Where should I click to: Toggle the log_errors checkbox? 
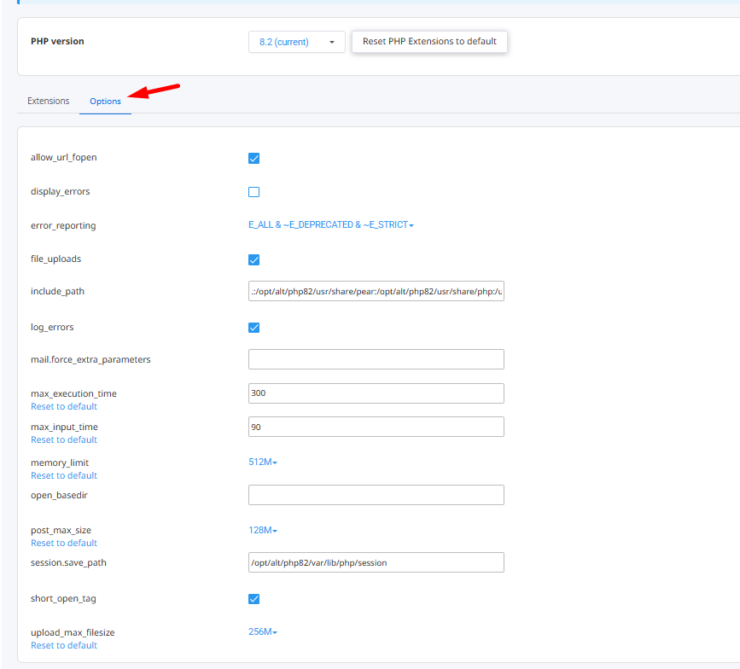[254, 327]
